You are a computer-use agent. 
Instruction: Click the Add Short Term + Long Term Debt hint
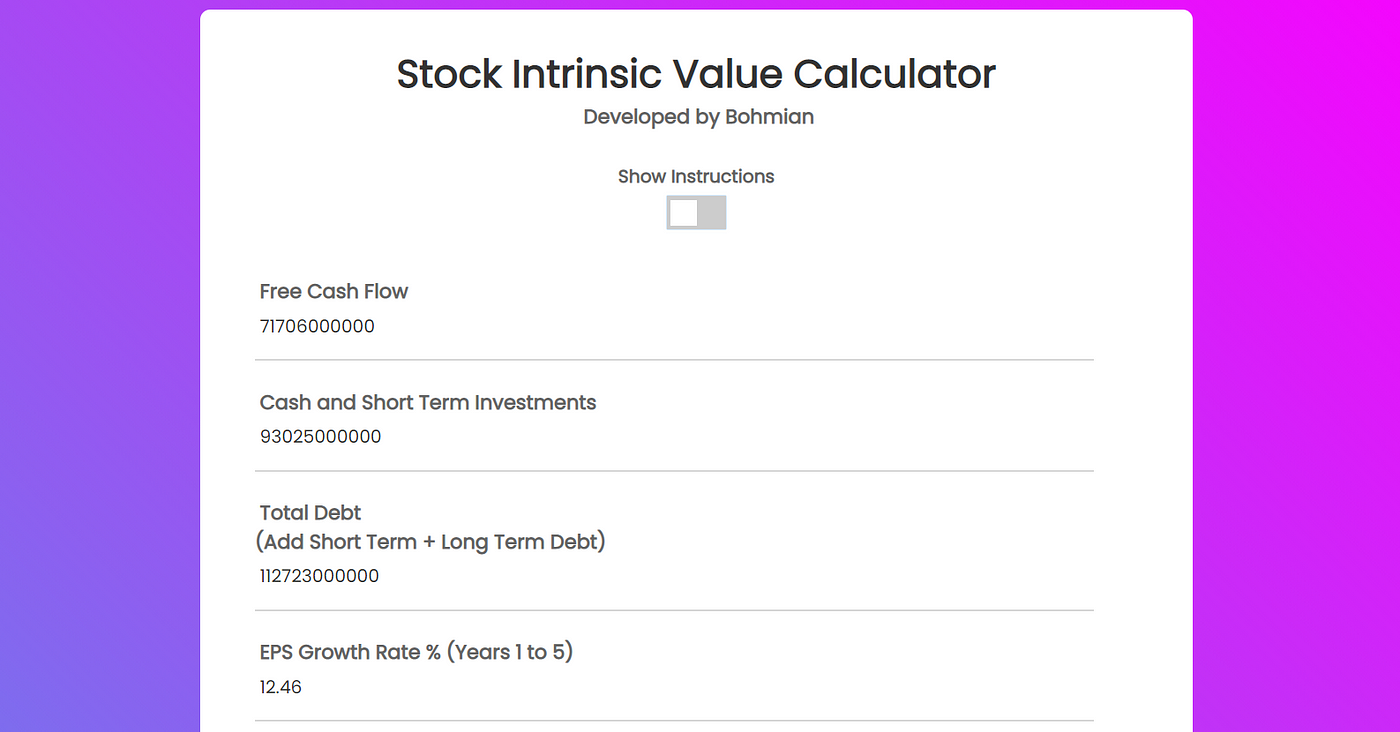[x=430, y=542]
